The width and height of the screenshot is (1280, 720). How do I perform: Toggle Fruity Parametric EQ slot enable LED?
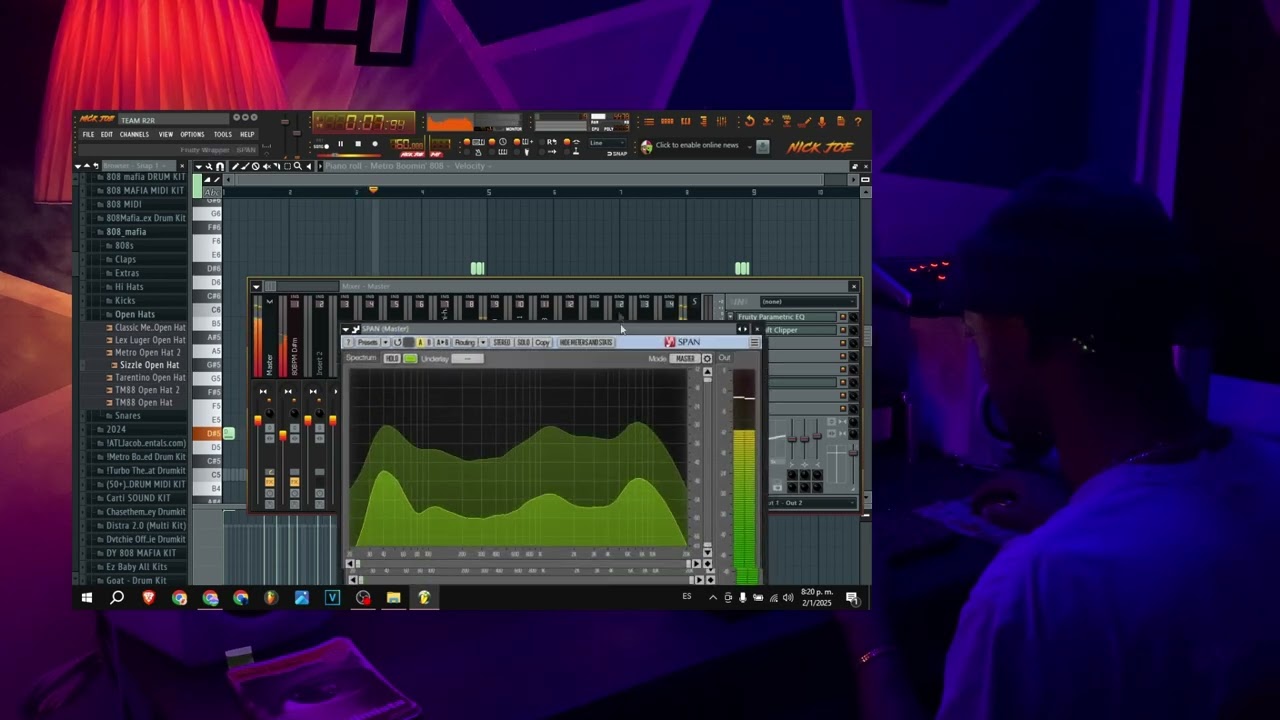point(842,317)
